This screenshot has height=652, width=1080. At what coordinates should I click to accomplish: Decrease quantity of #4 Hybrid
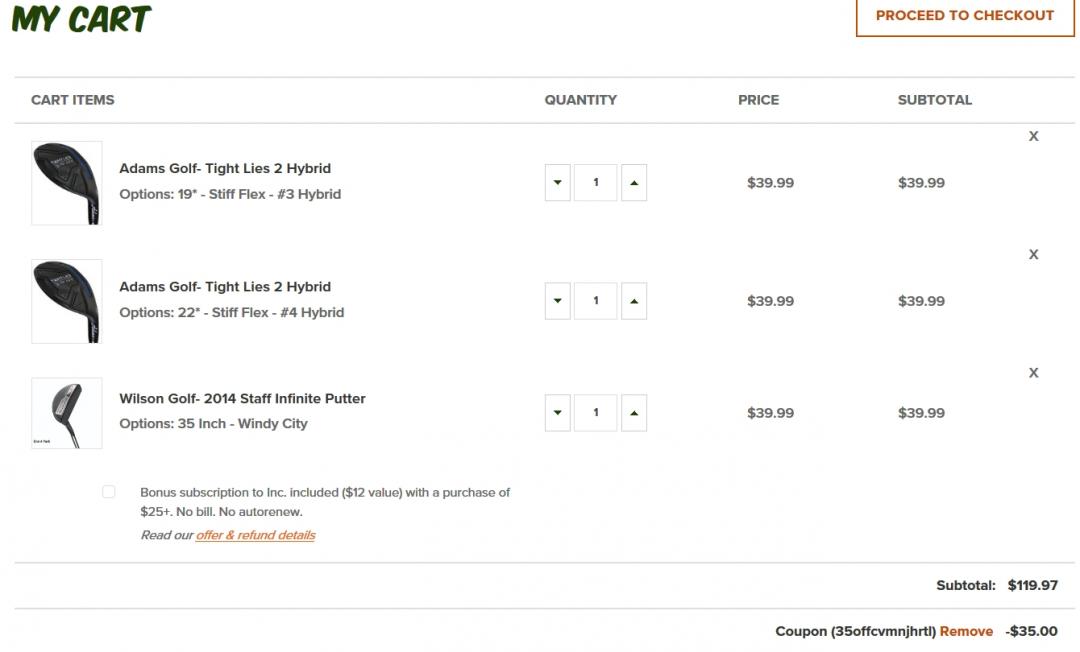[557, 301]
